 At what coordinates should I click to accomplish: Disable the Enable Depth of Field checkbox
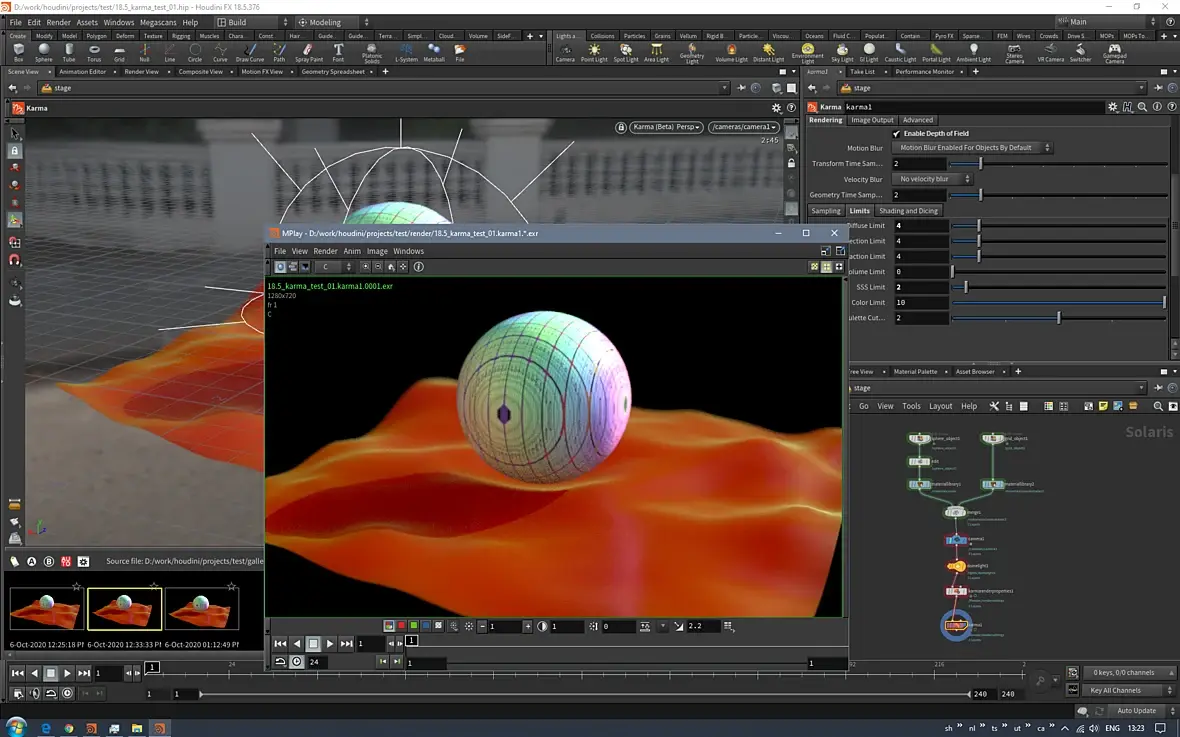[x=896, y=133]
